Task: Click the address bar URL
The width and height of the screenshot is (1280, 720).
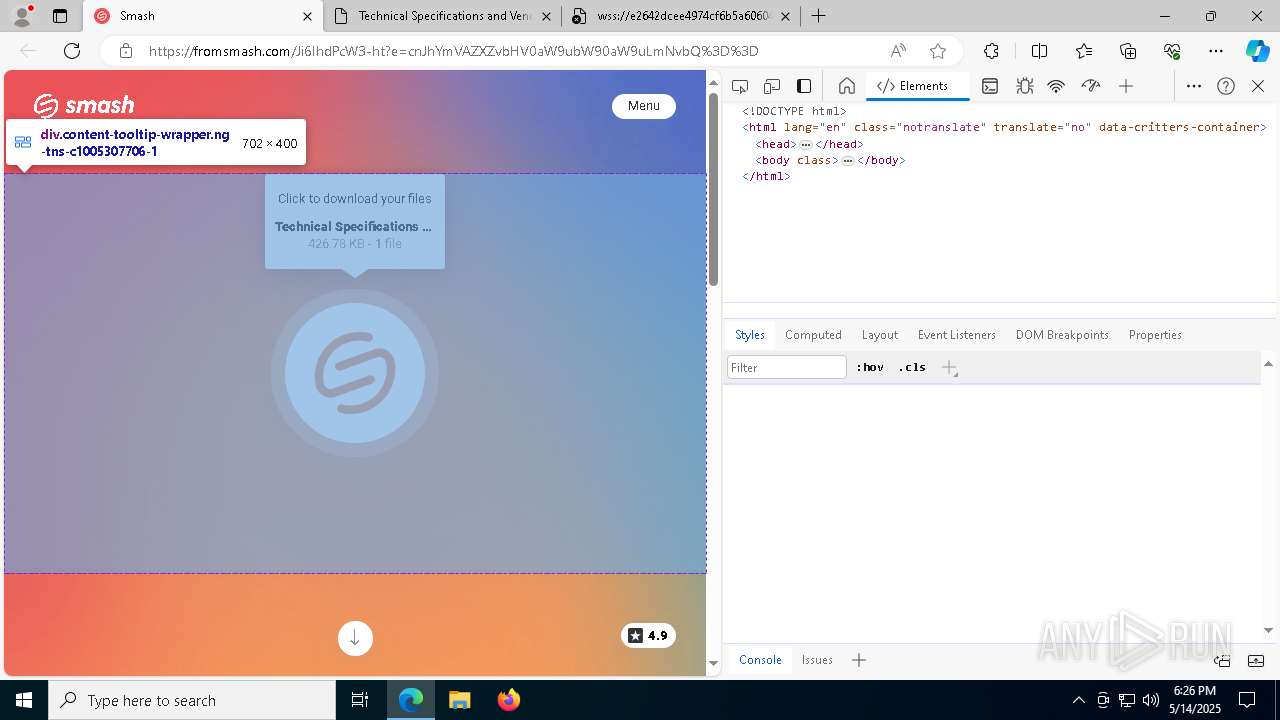Action: pyautogui.click(x=454, y=51)
